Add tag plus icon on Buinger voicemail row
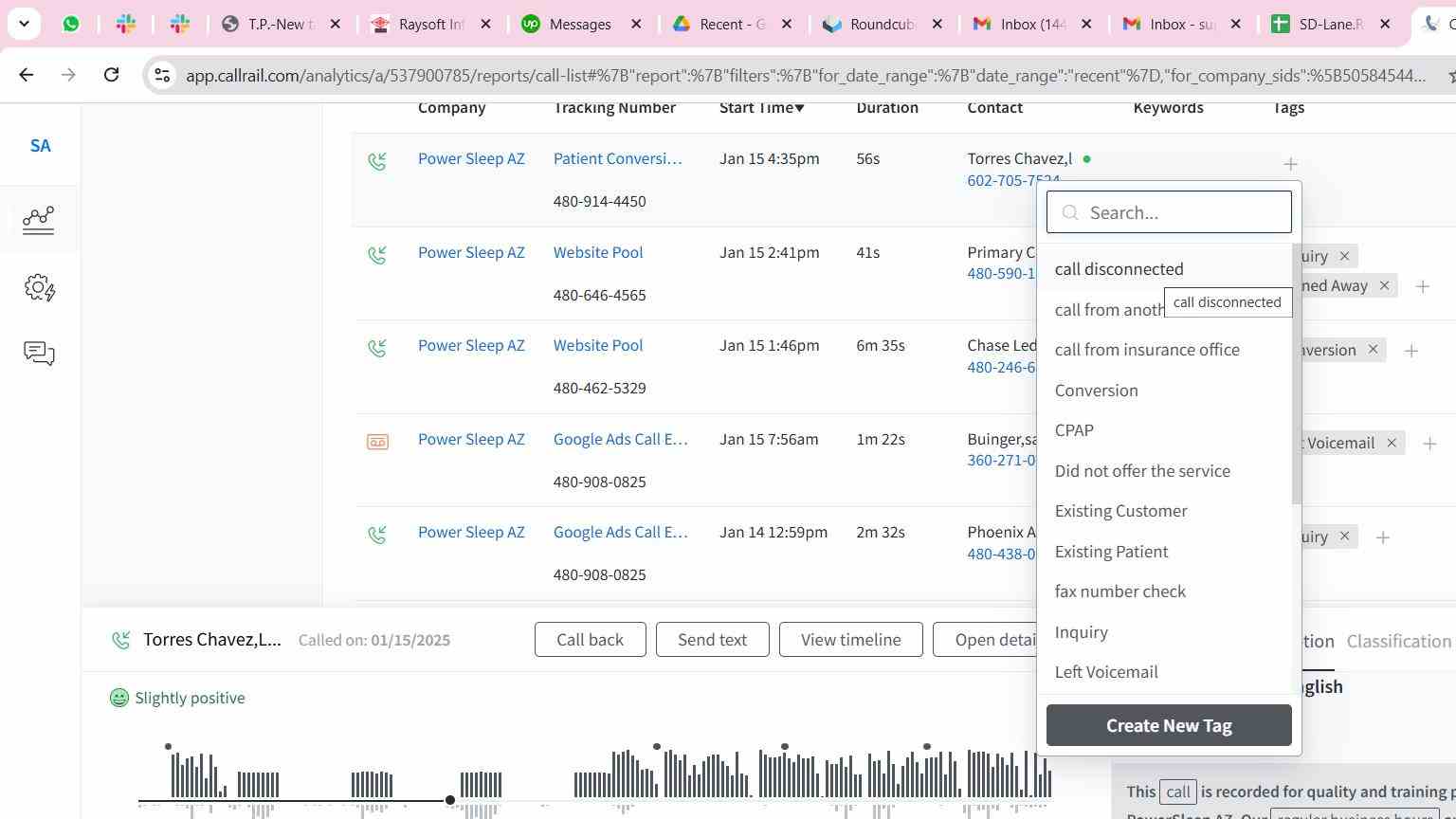Screen dimensions: 1456x819 tap(1429, 444)
